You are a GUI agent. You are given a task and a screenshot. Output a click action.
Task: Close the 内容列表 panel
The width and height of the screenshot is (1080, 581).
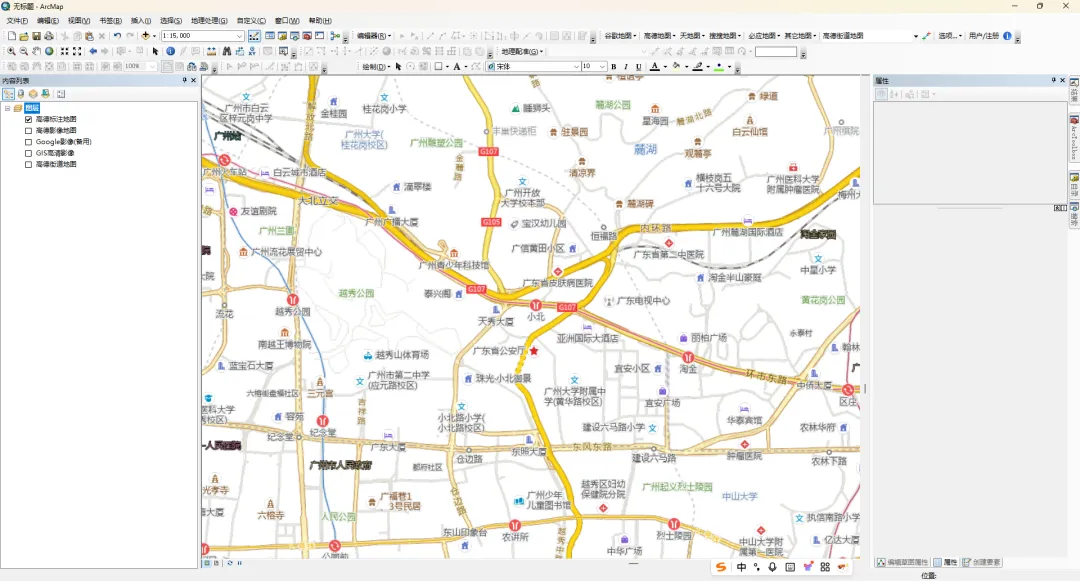pyautogui.click(x=194, y=81)
